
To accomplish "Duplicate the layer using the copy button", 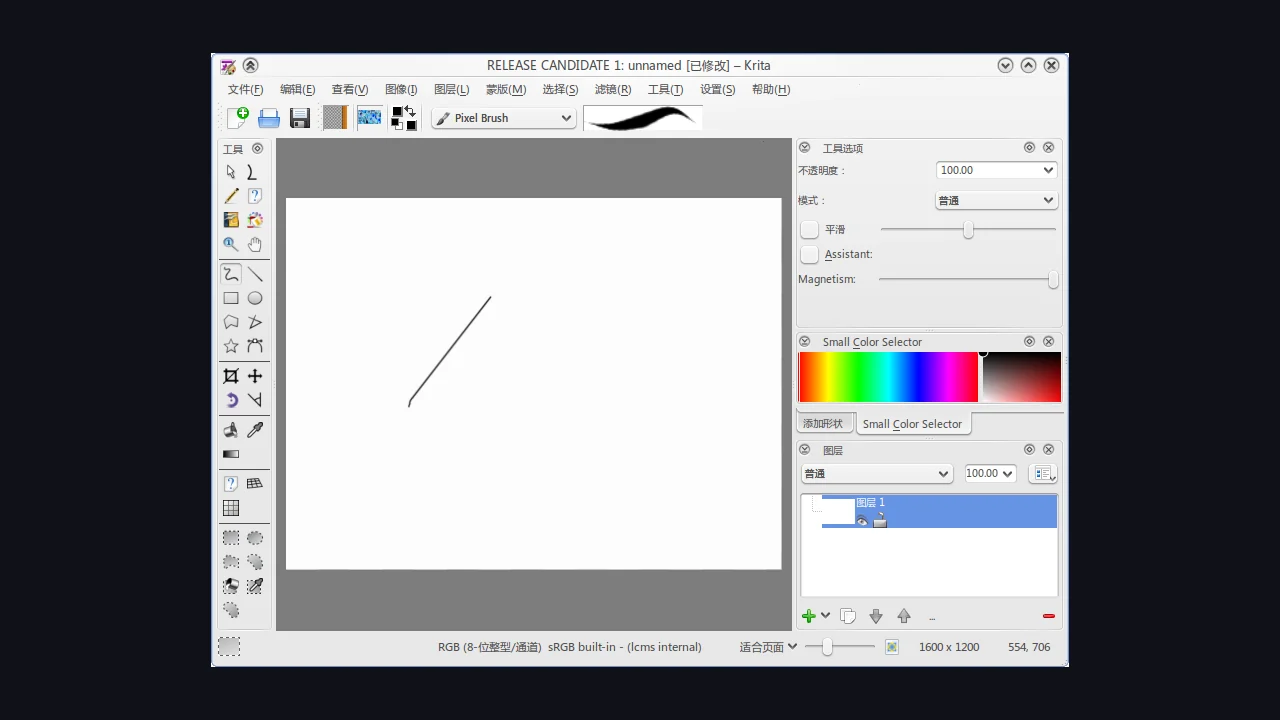I will (x=848, y=616).
